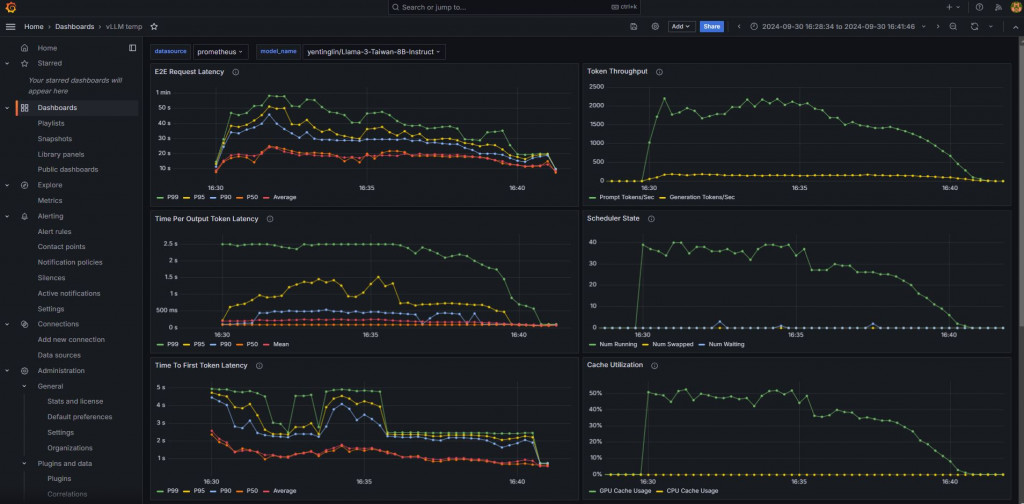This screenshot has width=1024, height=504.
Task: Open Add new connection link
Action: click(x=71, y=339)
